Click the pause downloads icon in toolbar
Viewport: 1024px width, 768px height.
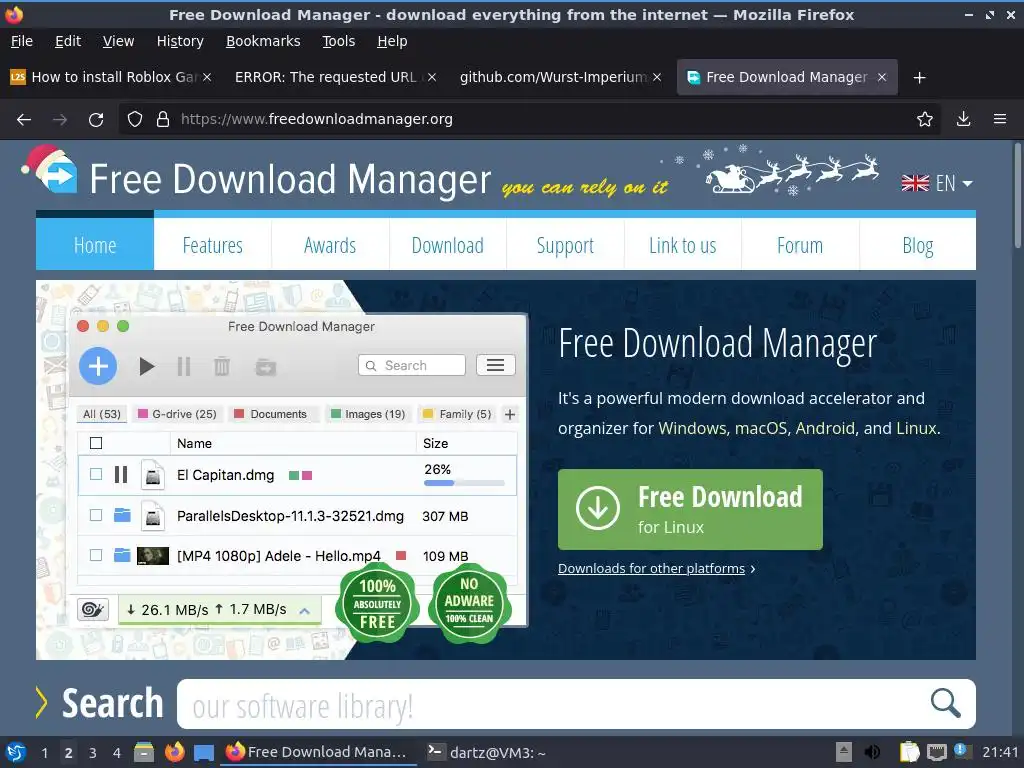coord(184,366)
